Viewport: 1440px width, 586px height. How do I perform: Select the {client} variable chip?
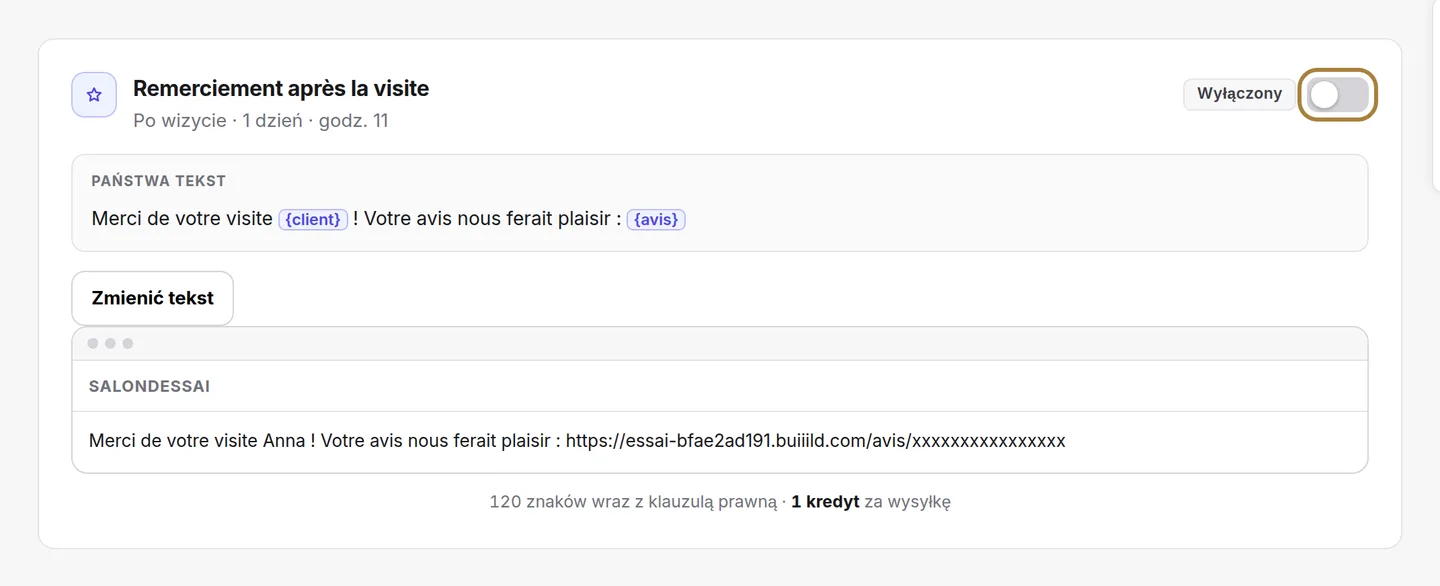tap(313, 219)
